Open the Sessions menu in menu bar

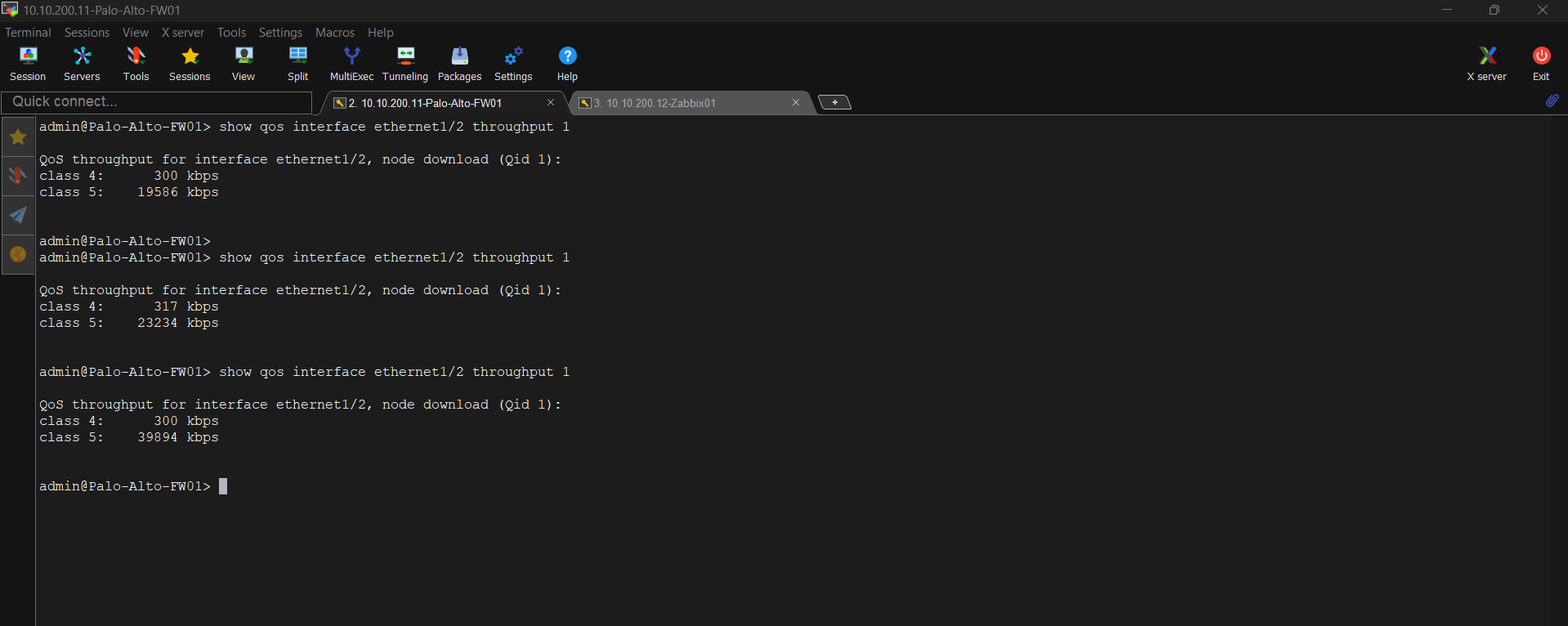[87, 33]
